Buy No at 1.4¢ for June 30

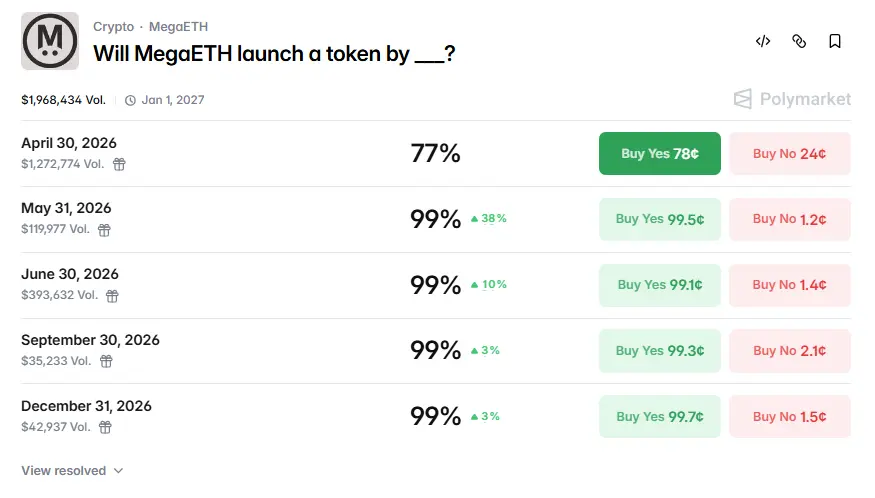click(789, 285)
